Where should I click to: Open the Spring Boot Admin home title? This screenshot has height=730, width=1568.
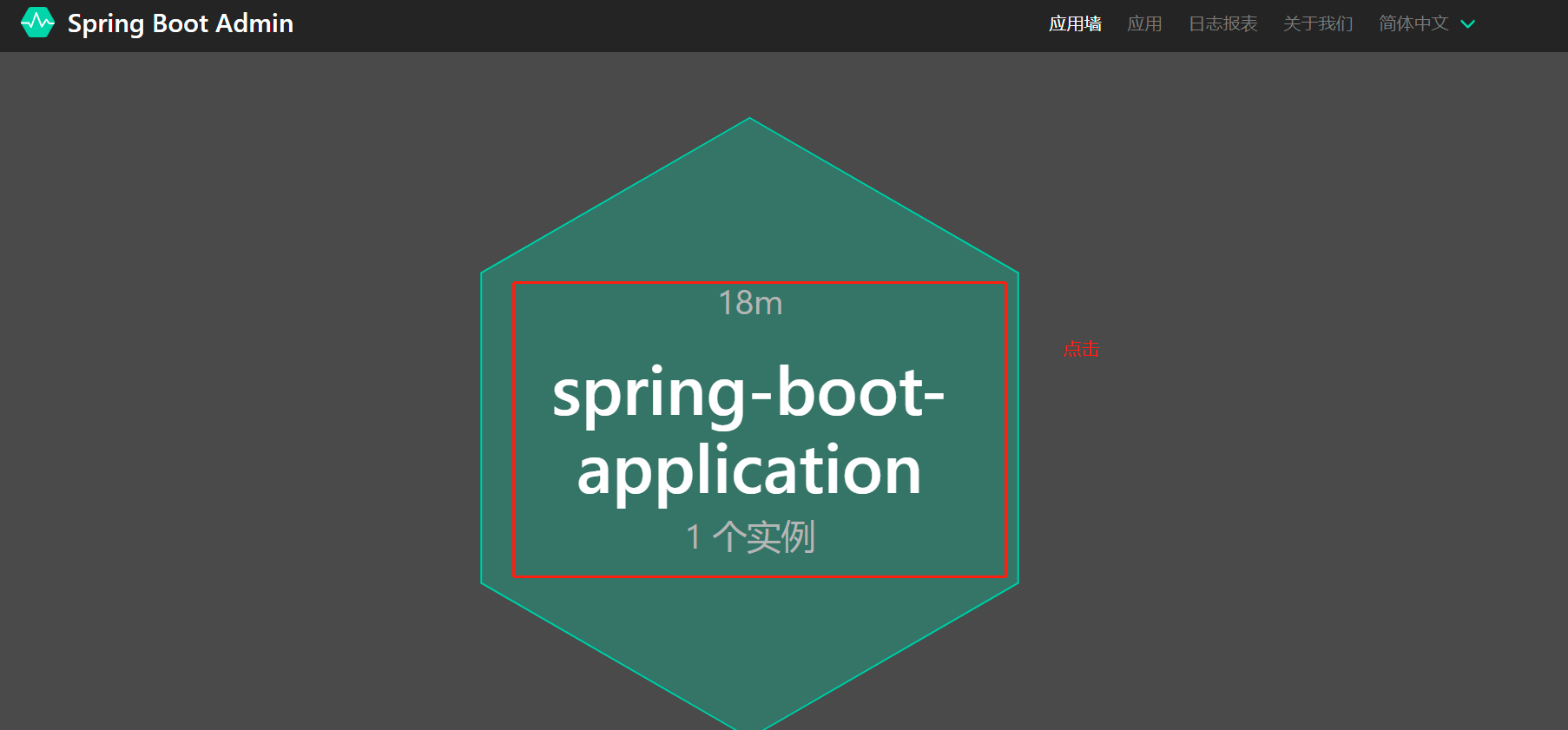pos(181,23)
